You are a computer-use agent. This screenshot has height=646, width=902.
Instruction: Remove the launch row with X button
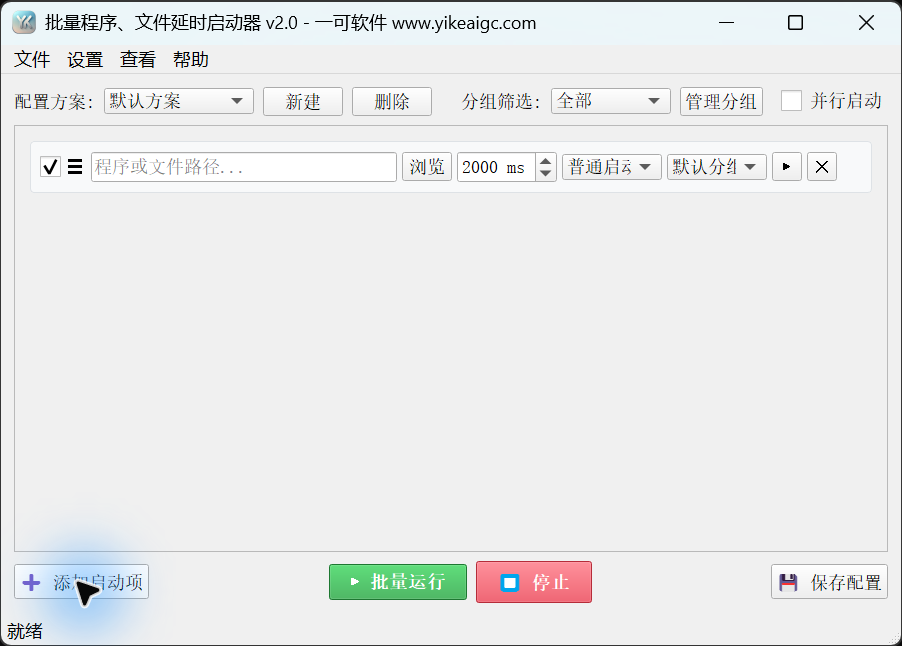pos(821,167)
